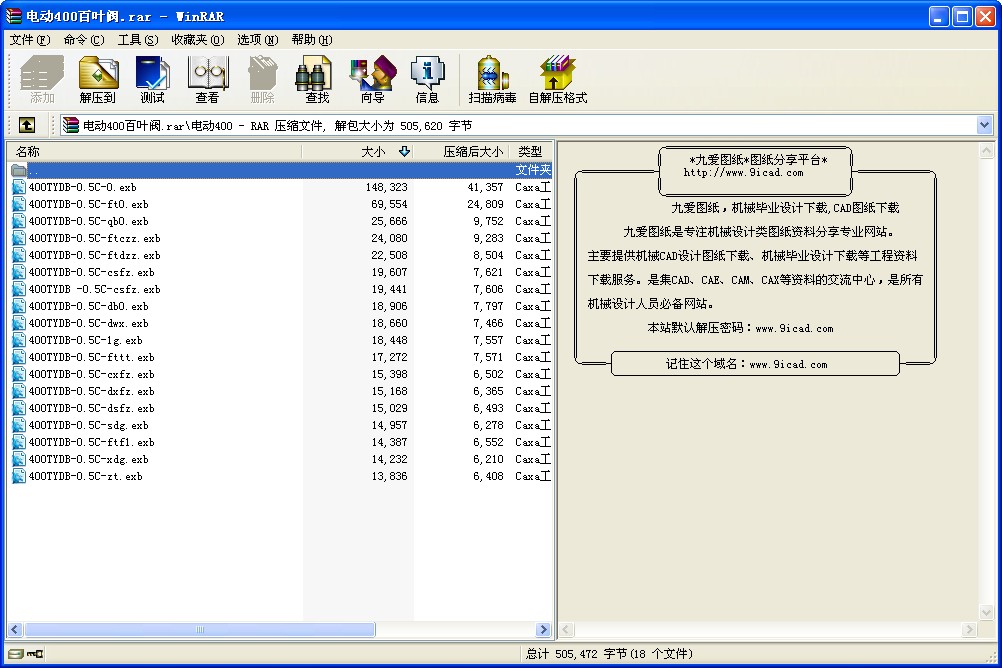
Task: Click the 查找 (Find) binoculars icon
Action: point(317,79)
